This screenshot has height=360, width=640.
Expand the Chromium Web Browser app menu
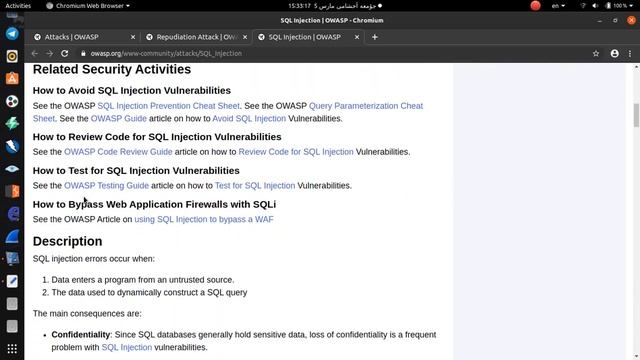pos(88,6)
